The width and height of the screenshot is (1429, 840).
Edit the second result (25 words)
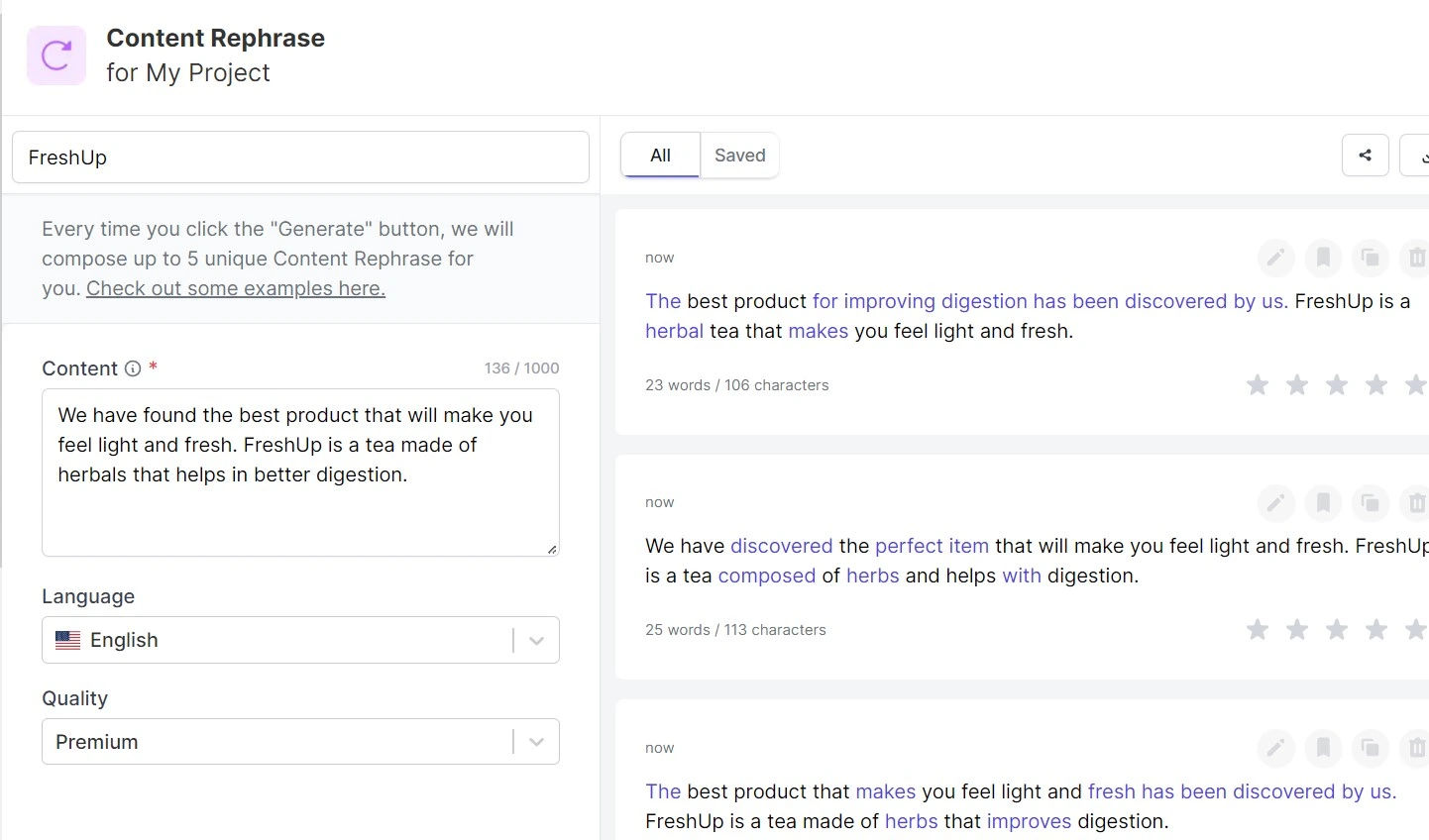1275,503
